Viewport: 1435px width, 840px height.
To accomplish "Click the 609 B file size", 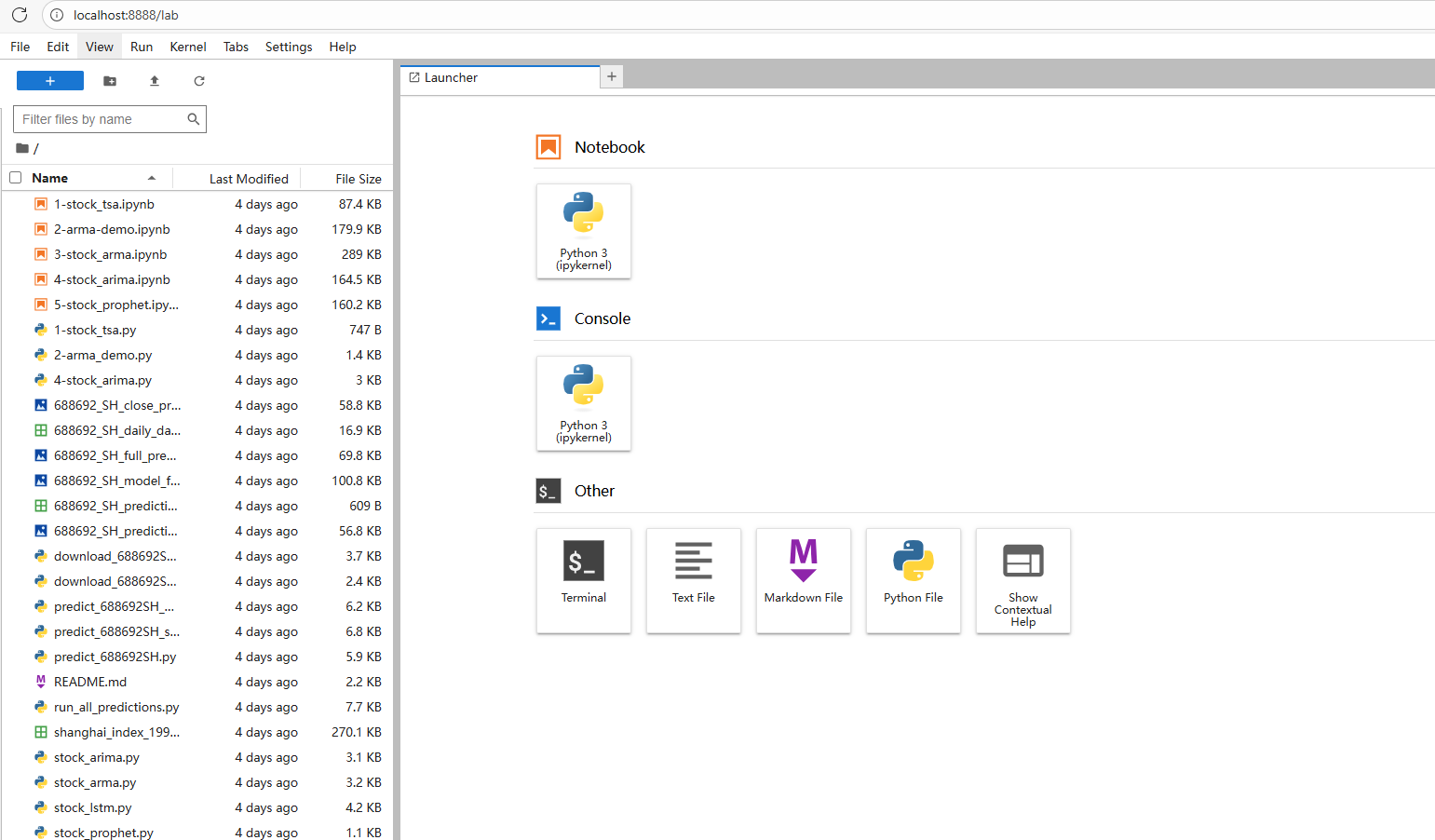I will [366, 506].
